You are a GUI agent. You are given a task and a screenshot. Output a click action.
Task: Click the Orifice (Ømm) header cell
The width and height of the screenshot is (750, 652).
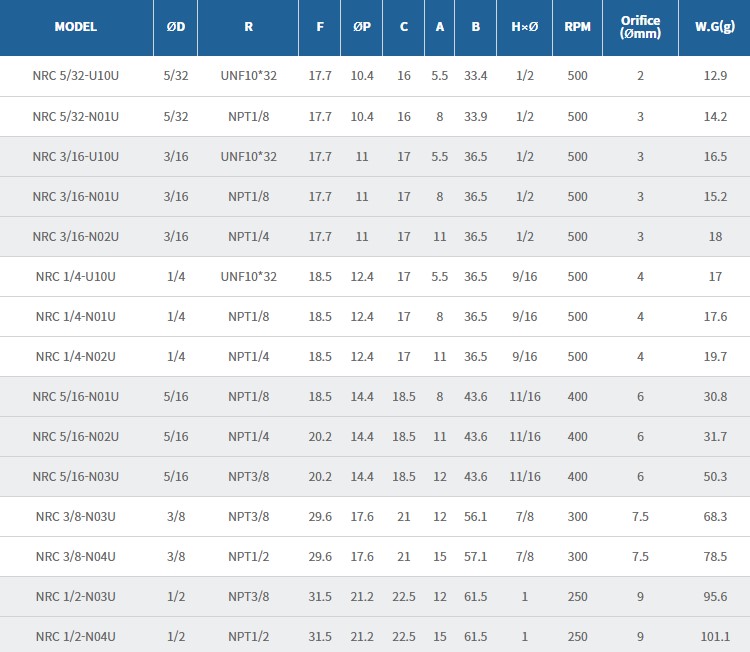click(x=640, y=27)
